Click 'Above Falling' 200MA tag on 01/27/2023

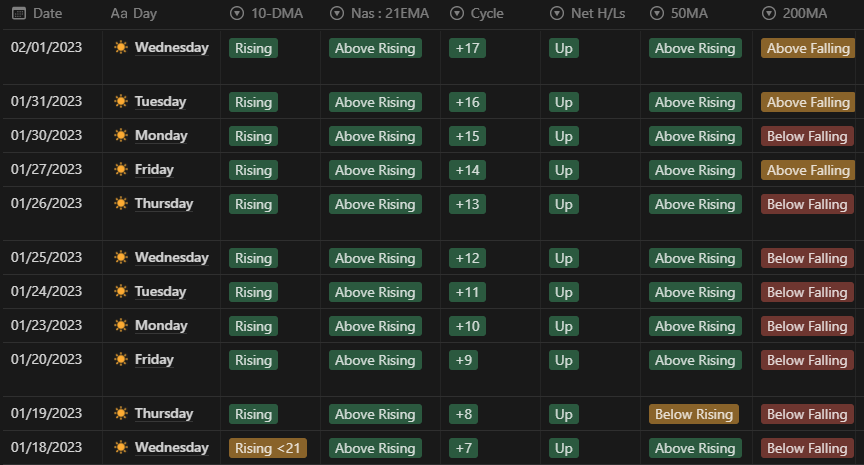coord(808,171)
